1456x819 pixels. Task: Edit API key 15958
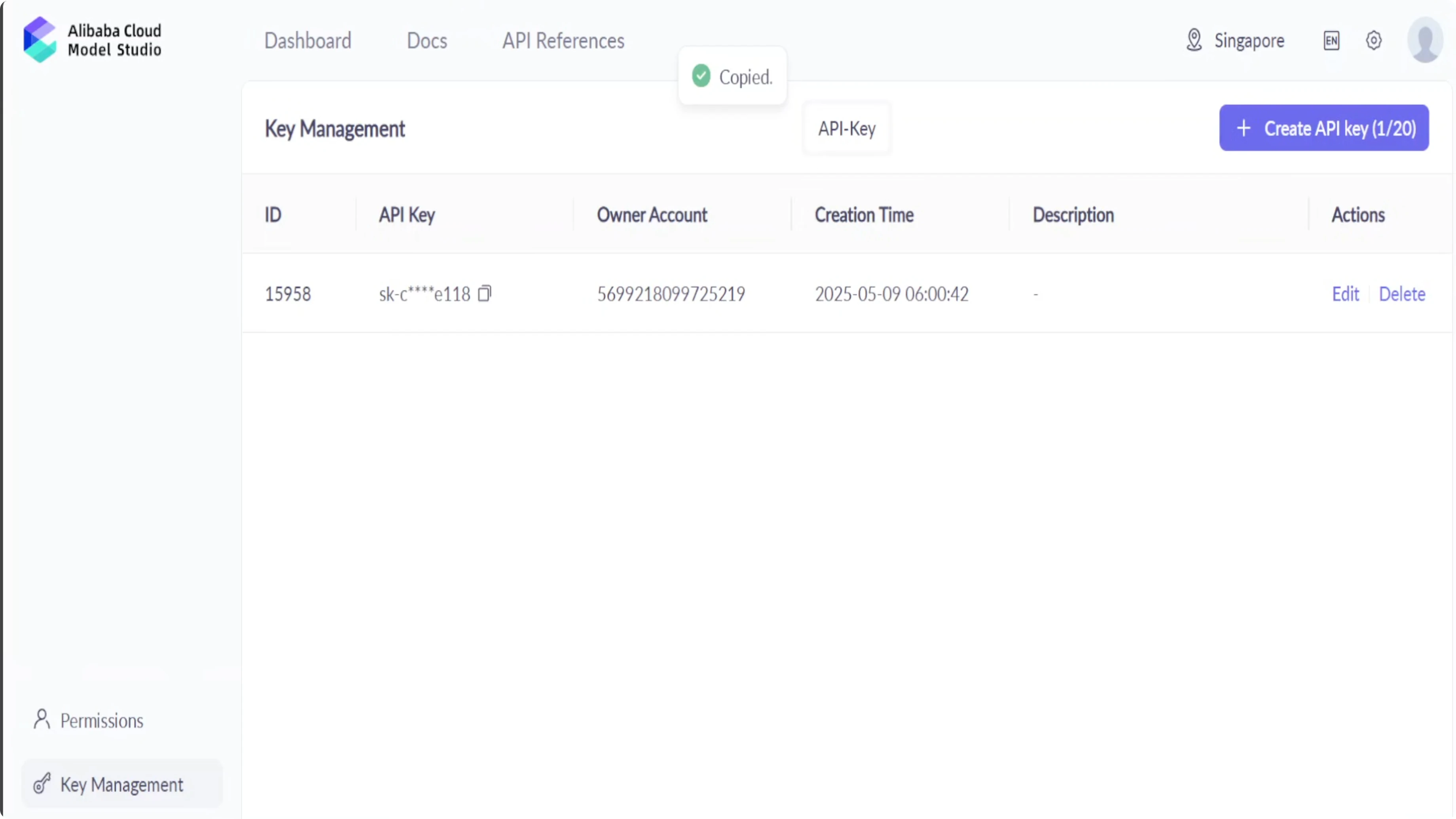(1345, 294)
